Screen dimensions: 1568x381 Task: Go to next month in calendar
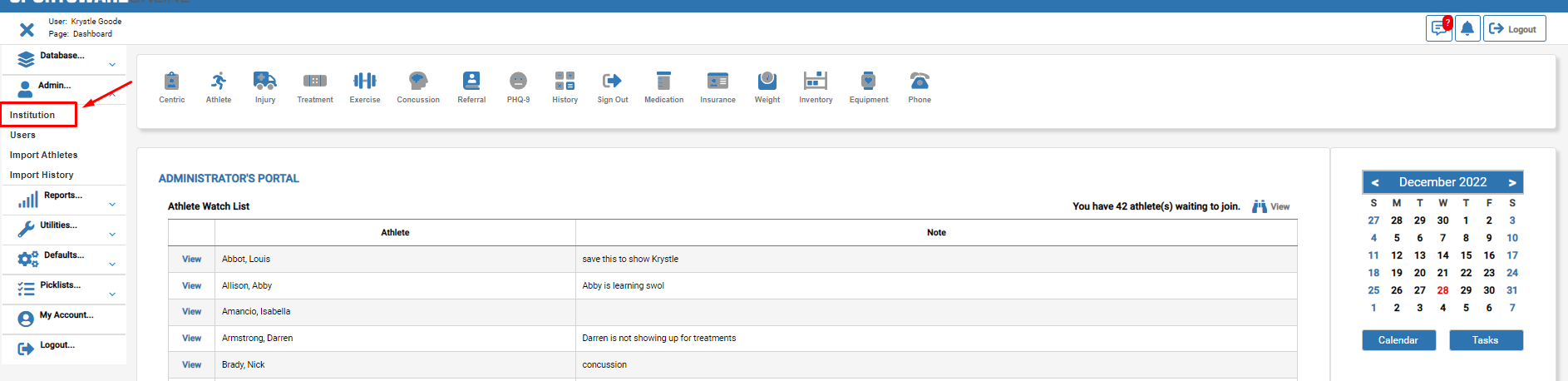[x=1512, y=182]
